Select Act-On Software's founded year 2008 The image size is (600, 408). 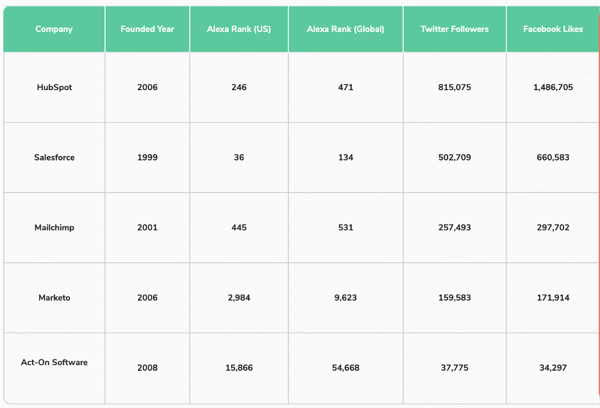click(x=147, y=368)
